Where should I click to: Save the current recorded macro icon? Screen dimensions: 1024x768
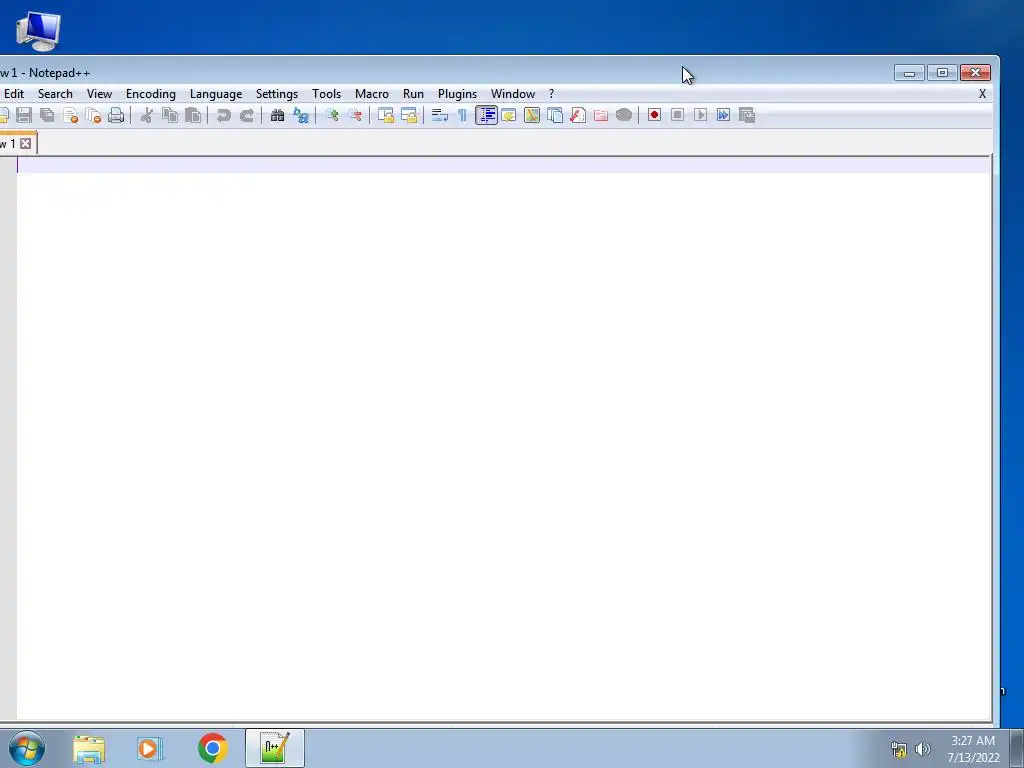(746, 116)
